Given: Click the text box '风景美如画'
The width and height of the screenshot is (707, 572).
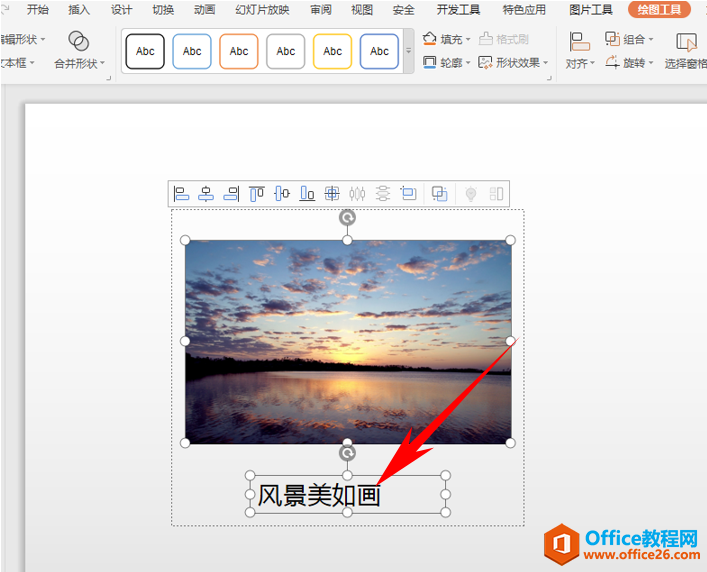Looking at the screenshot, I should (318, 495).
